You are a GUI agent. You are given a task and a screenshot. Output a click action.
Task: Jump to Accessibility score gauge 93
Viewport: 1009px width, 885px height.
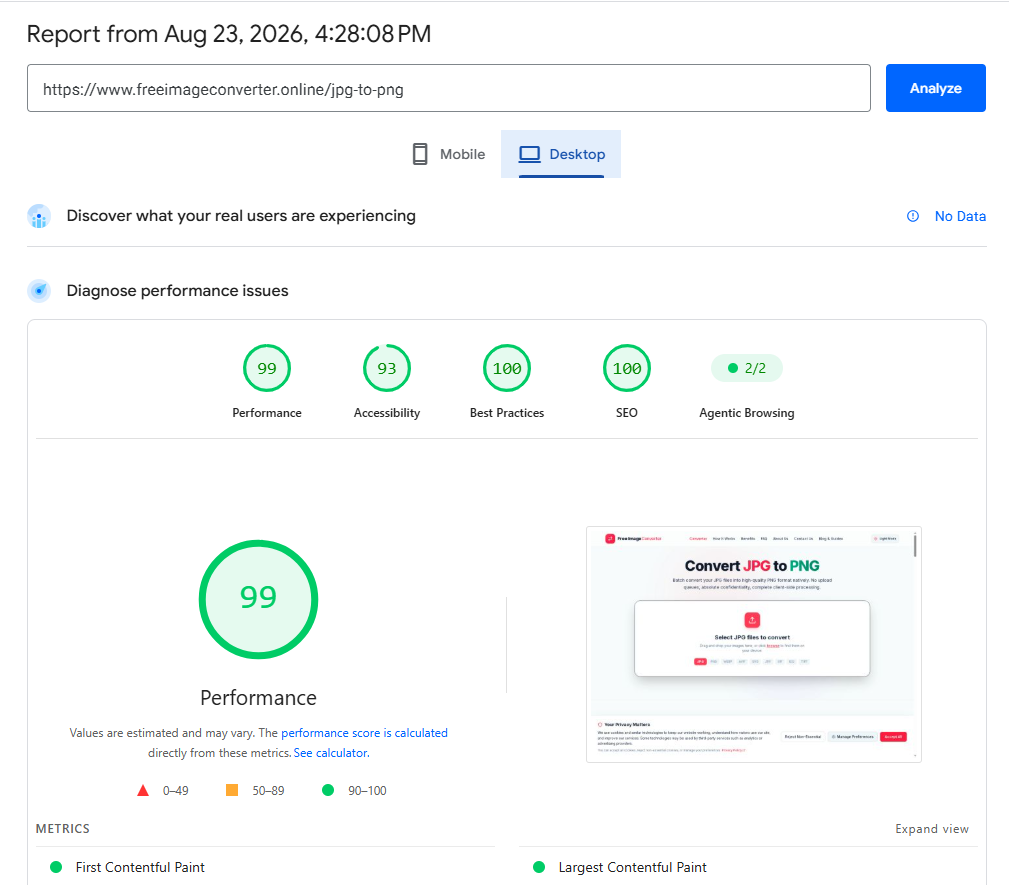point(387,368)
